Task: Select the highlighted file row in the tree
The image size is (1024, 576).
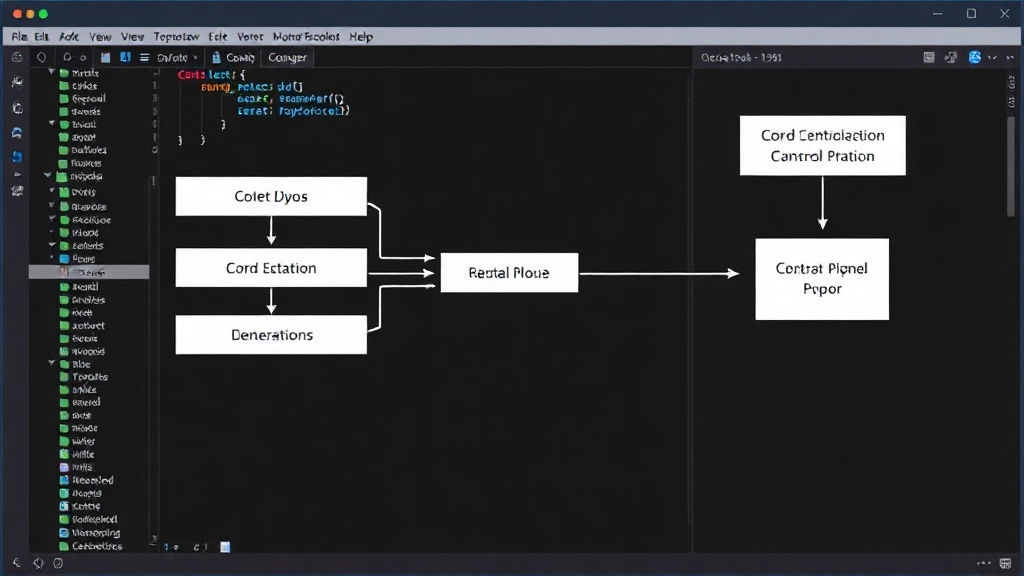Action: (89, 272)
